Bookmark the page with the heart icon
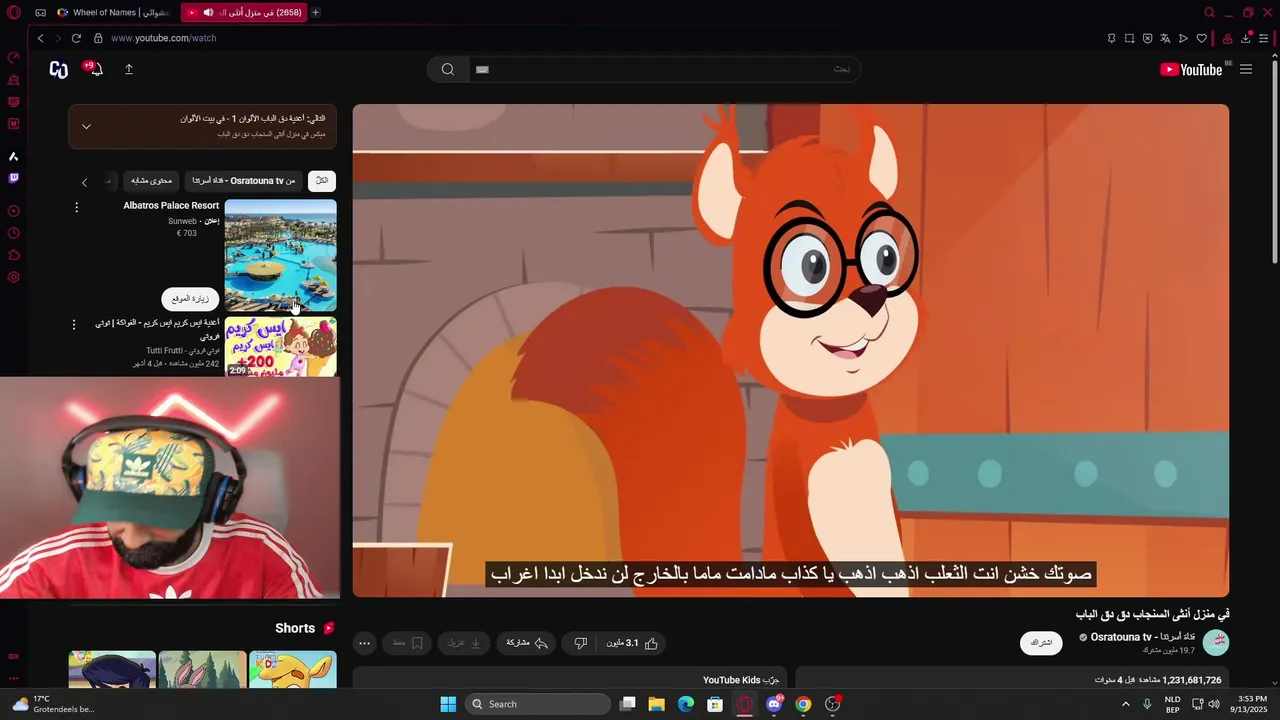Screen dimensions: 1280x720 click(1202, 38)
